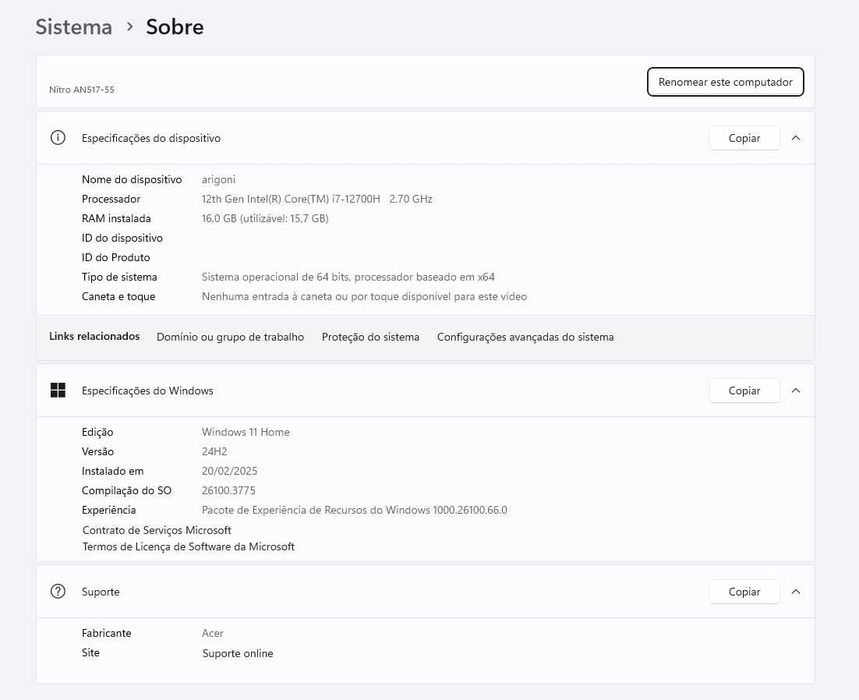Collapse the Especificações do dispositivo section

796,138
